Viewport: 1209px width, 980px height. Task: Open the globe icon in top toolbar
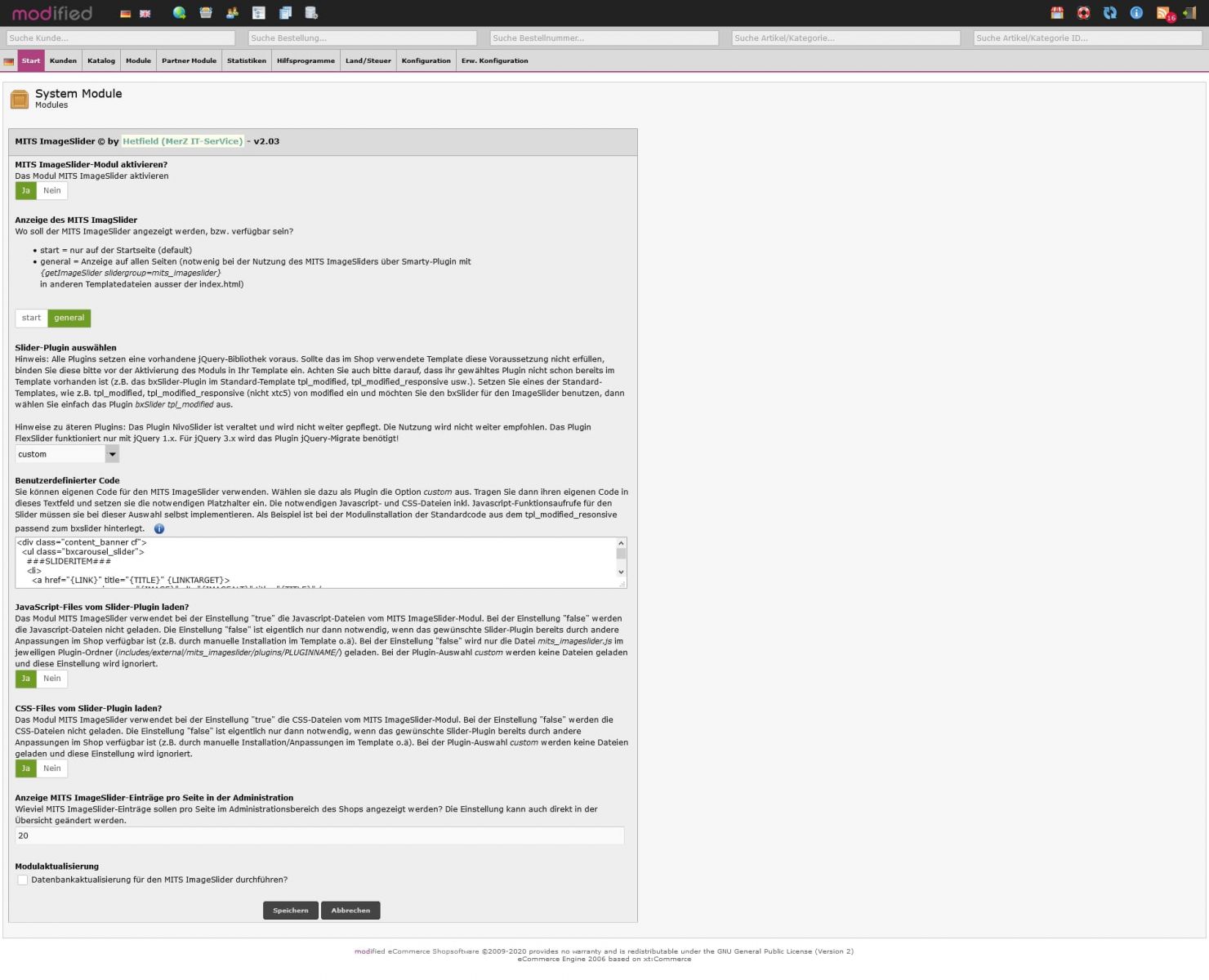(180, 13)
